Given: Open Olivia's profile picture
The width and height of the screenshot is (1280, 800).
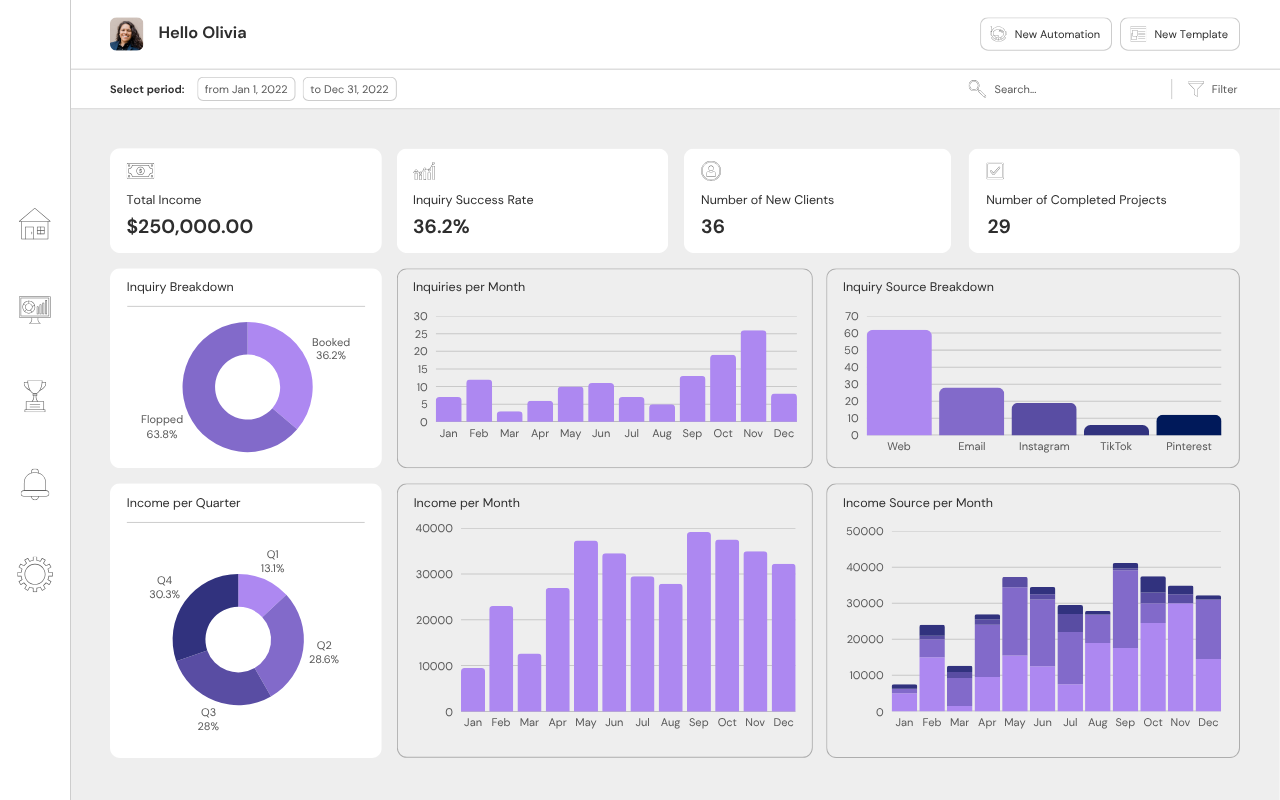Looking at the screenshot, I should coord(126,33).
